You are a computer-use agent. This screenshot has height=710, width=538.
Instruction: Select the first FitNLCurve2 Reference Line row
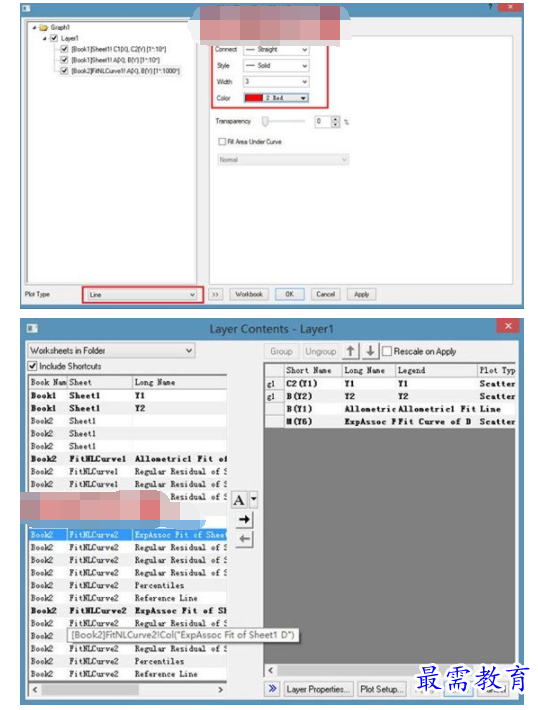[128, 598]
